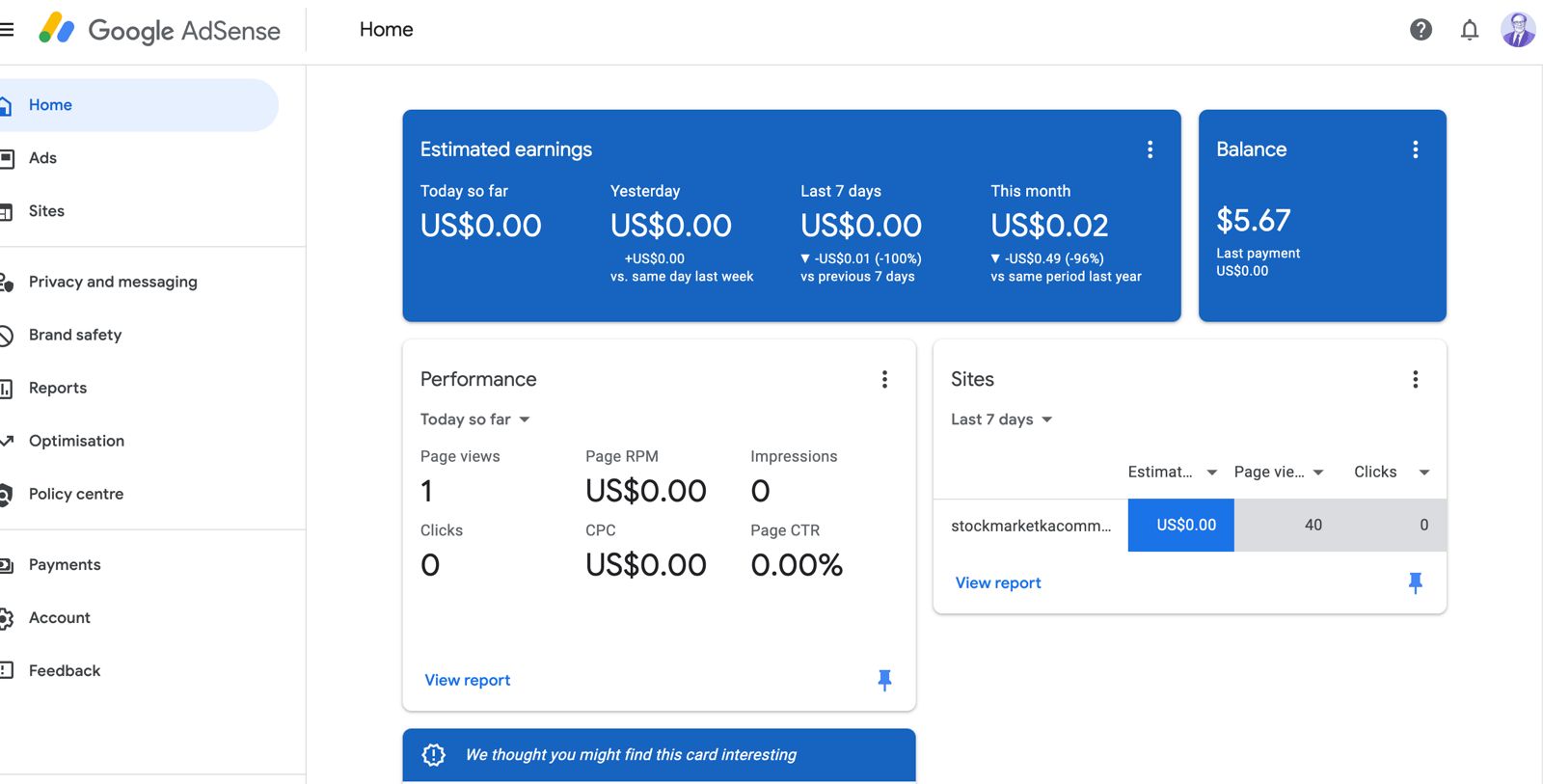Click 'We thought you might find this card interesting' banner
The image size is (1543, 784).
(x=659, y=755)
